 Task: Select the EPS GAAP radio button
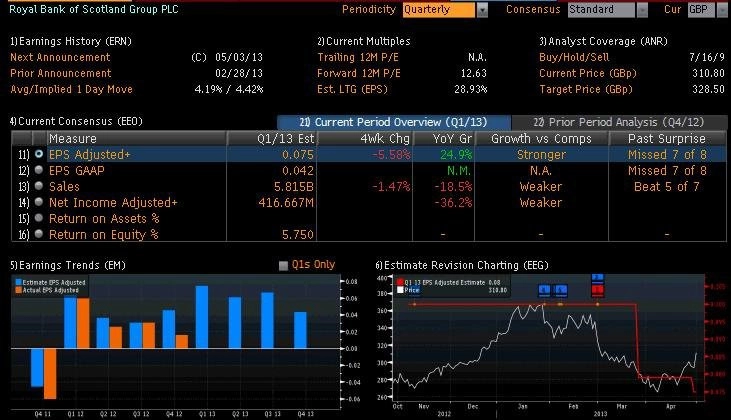pos(39,170)
